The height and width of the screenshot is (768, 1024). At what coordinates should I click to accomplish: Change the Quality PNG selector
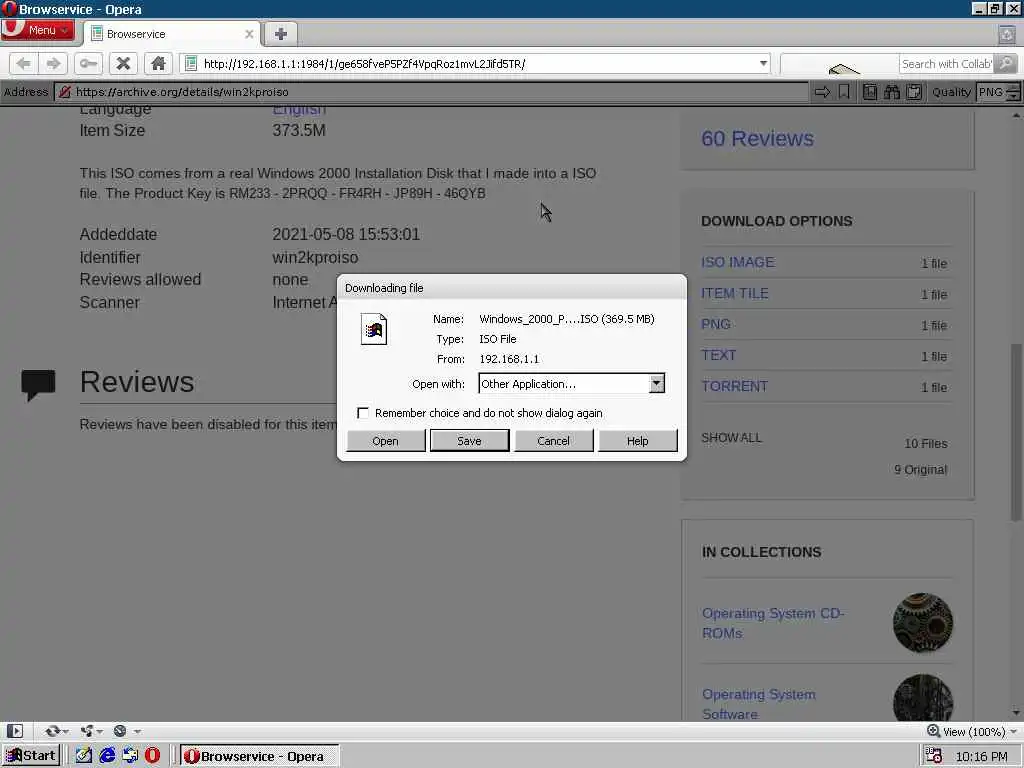click(997, 92)
